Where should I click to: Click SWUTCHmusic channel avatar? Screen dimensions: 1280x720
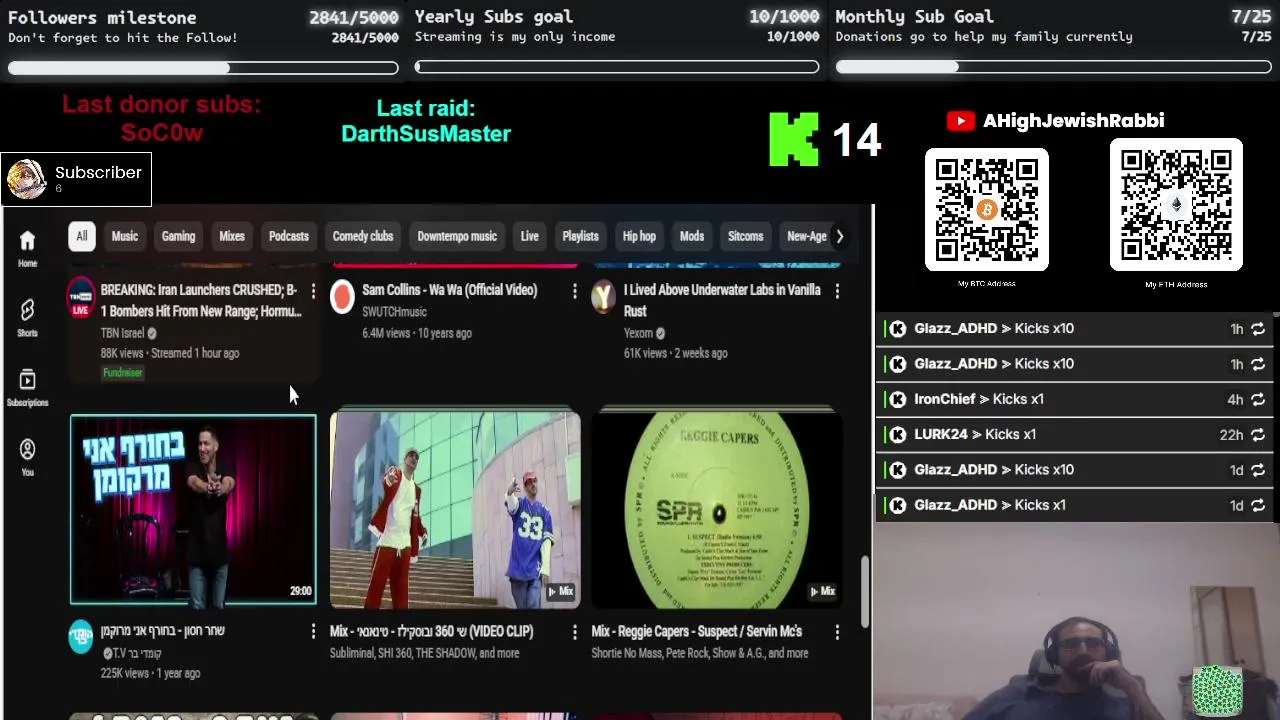click(342, 297)
